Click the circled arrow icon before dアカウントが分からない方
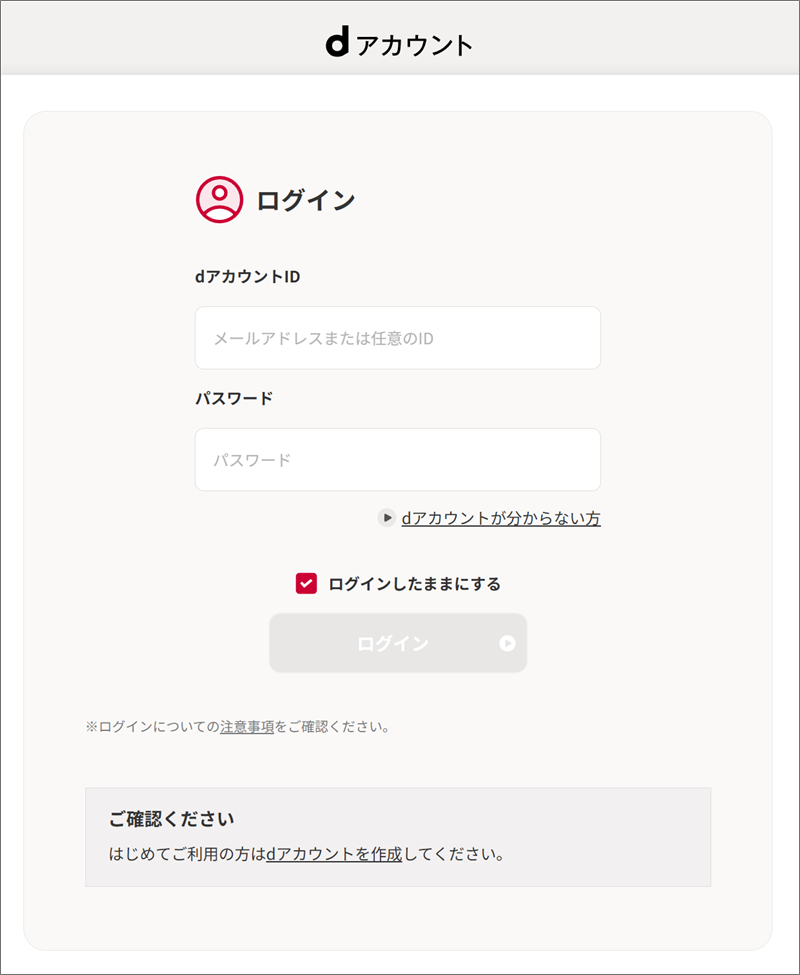The height and width of the screenshot is (975, 800). coord(387,517)
